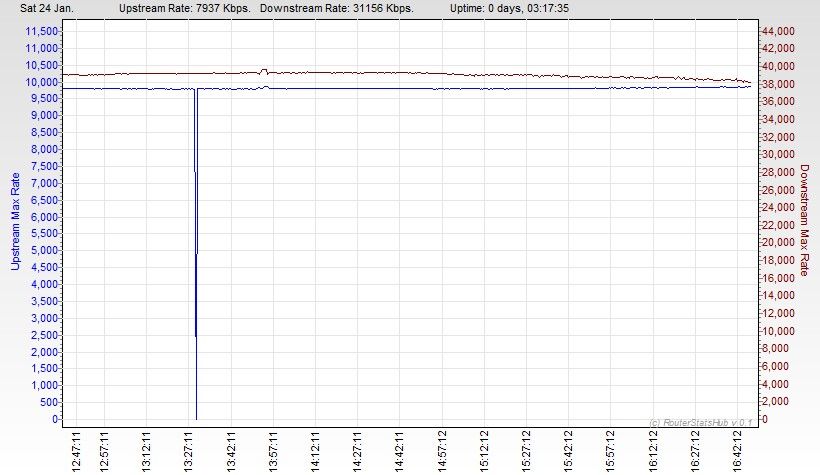
Task: Click the 13:27:11 time label
Action: pyautogui.click(x=189, y=451)
